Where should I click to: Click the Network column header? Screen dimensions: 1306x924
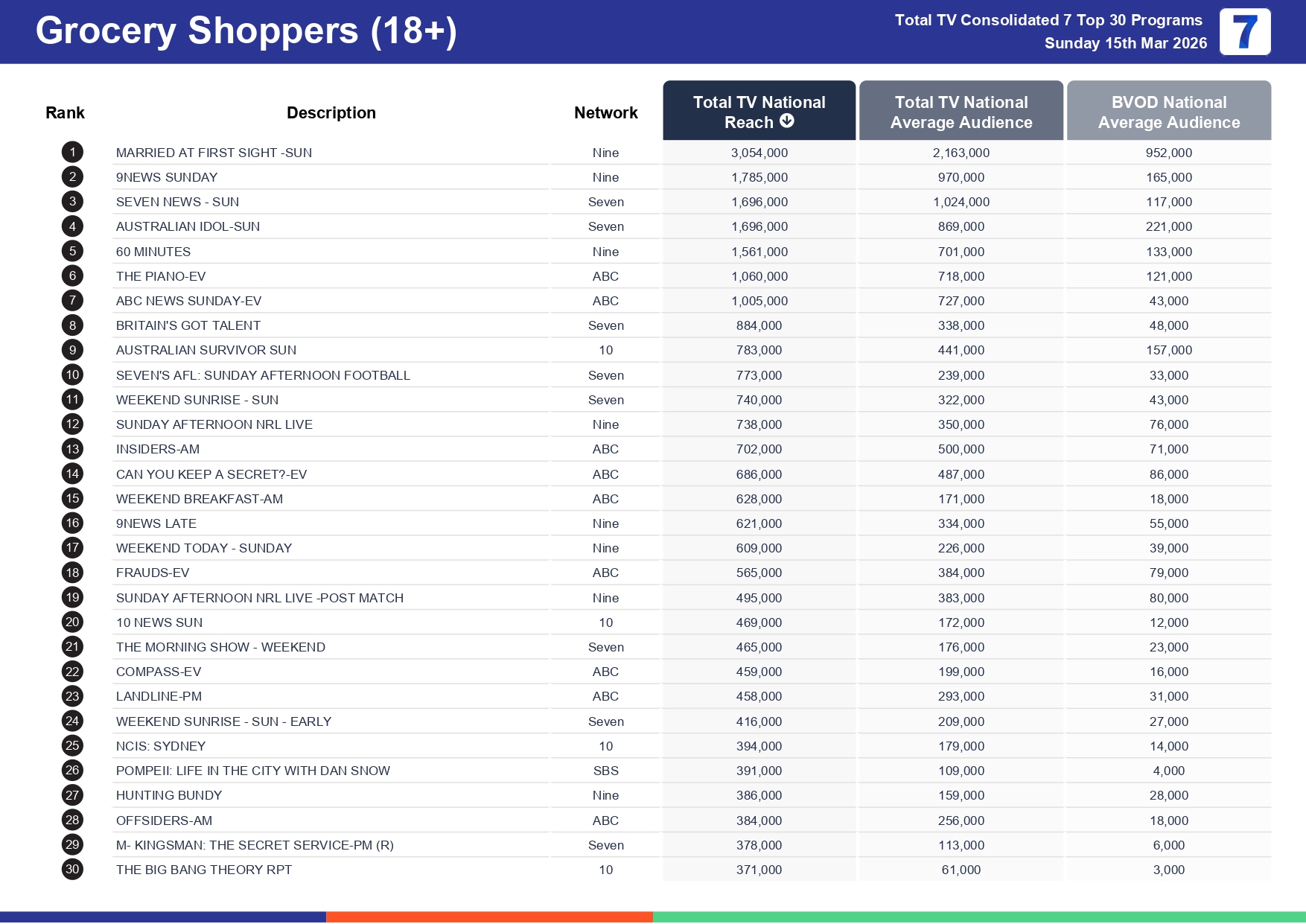[x=605, y=113]
